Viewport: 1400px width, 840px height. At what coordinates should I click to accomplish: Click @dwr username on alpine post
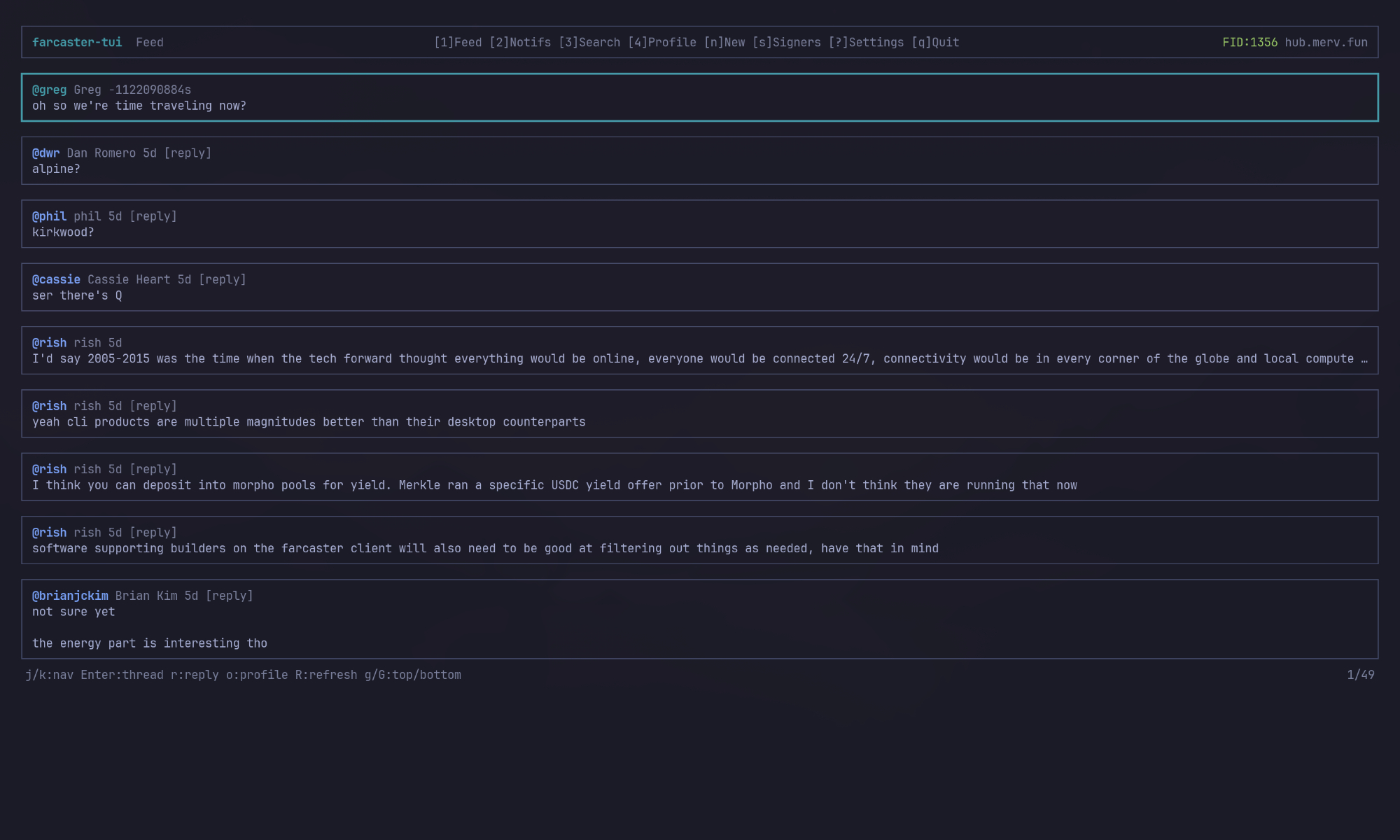pos(45,153)
